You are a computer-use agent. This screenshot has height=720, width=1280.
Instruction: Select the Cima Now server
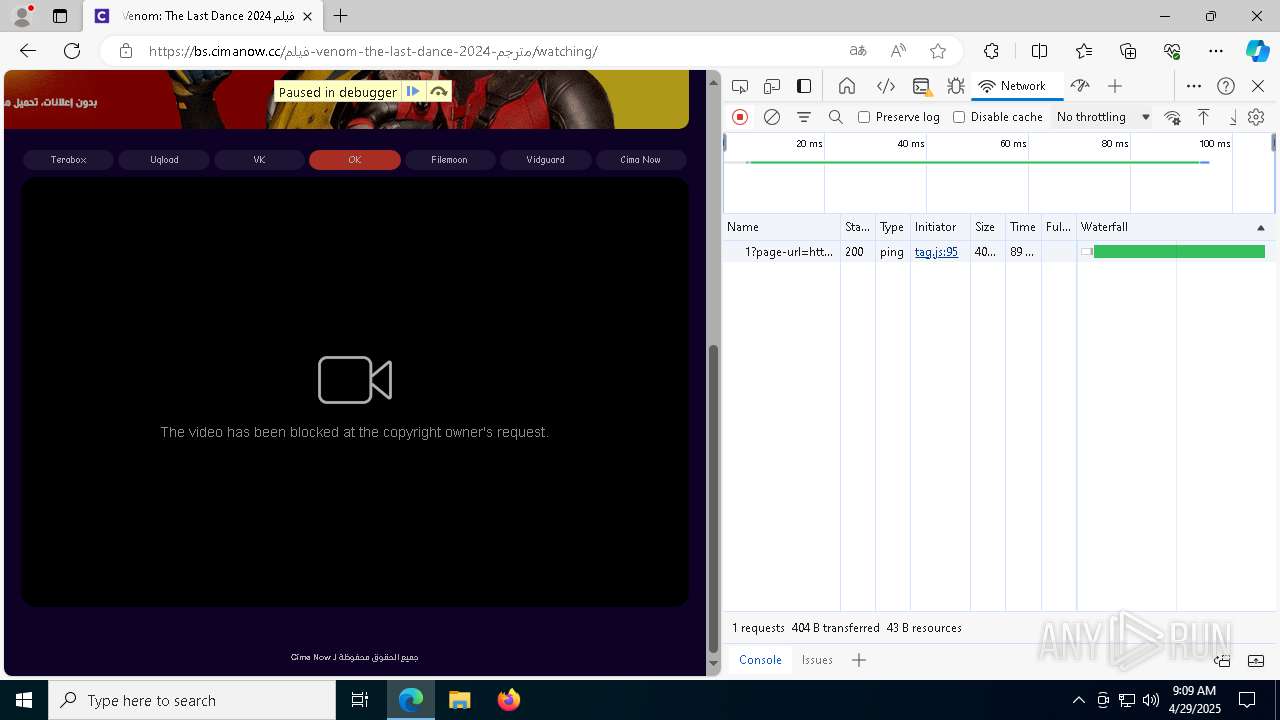click(641, 160)
